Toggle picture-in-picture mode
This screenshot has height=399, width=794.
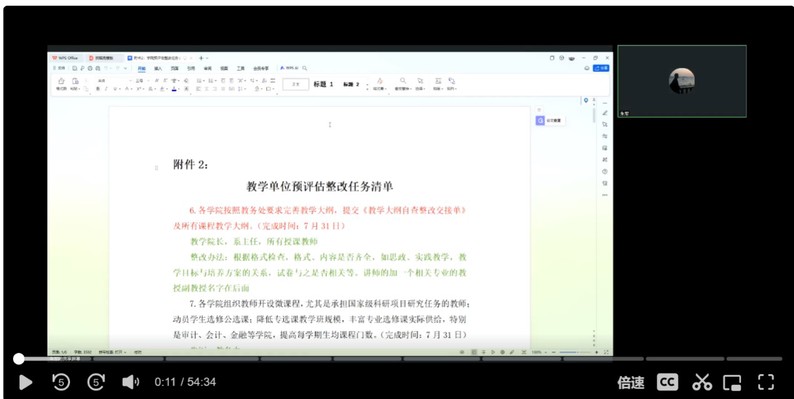pos(732,383)
